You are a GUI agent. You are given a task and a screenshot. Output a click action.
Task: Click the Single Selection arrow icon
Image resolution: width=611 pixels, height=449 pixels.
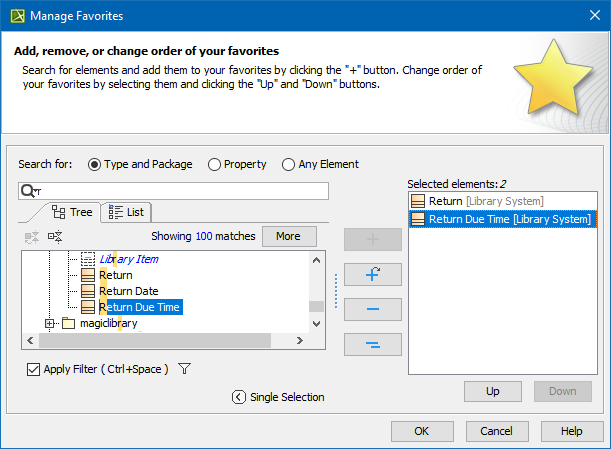[x=238, y=397]
